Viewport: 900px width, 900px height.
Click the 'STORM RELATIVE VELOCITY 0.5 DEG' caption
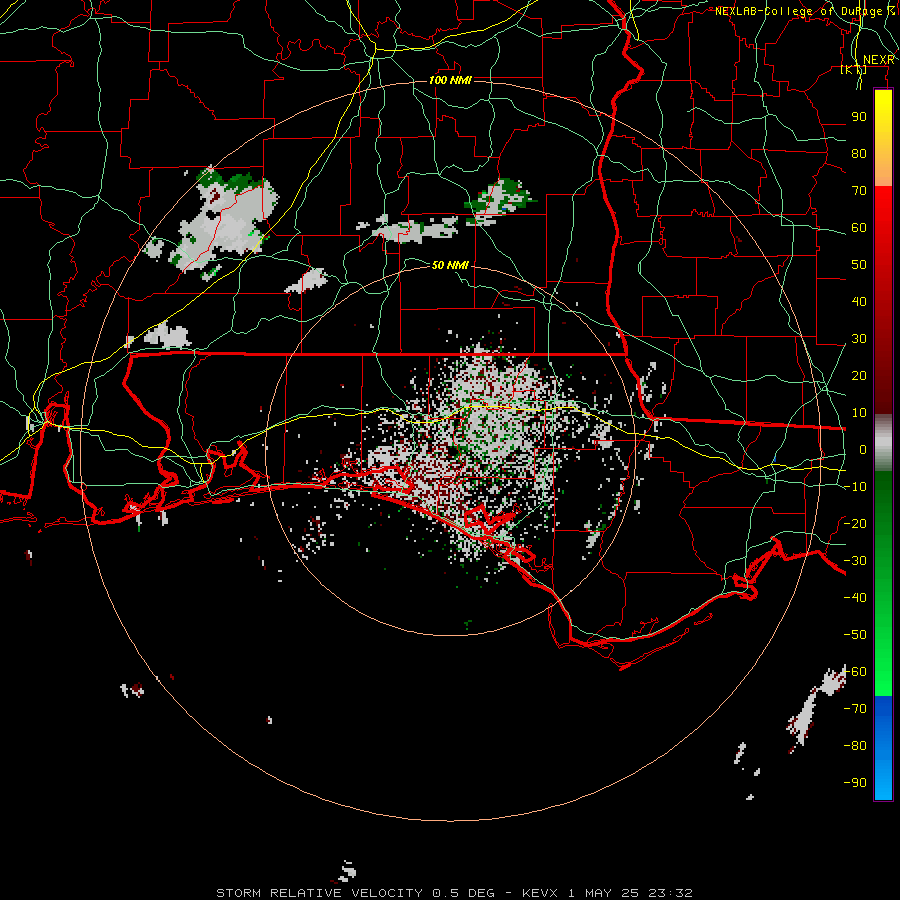[x=355, y=893]
